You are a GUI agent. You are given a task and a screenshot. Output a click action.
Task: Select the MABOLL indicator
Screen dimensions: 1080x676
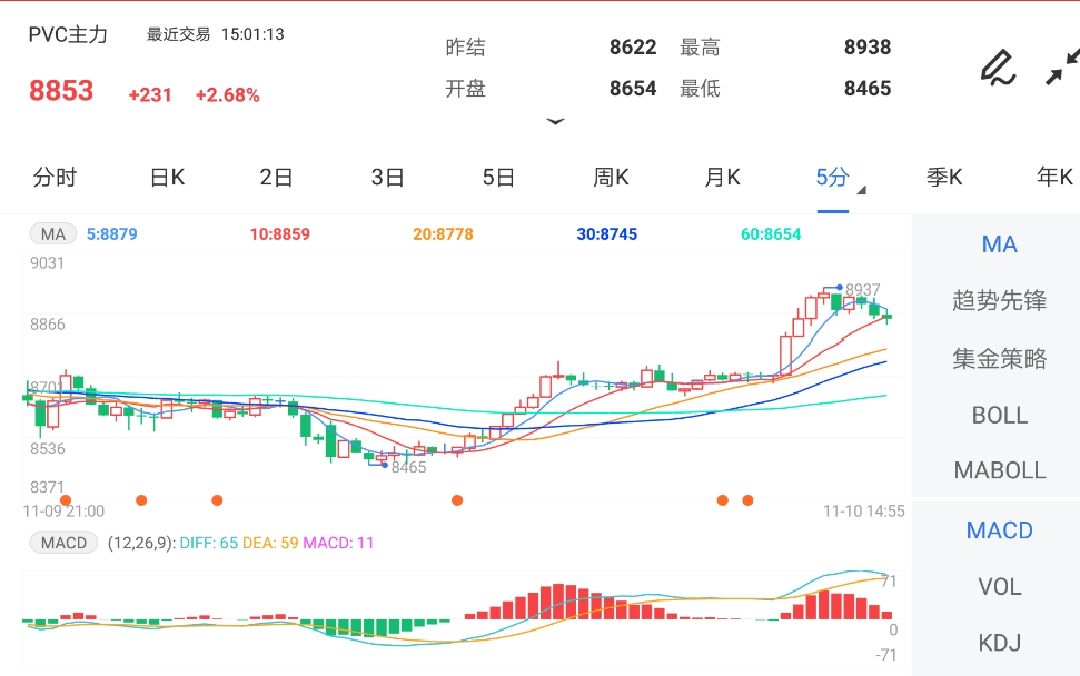(x=999, y=471)
